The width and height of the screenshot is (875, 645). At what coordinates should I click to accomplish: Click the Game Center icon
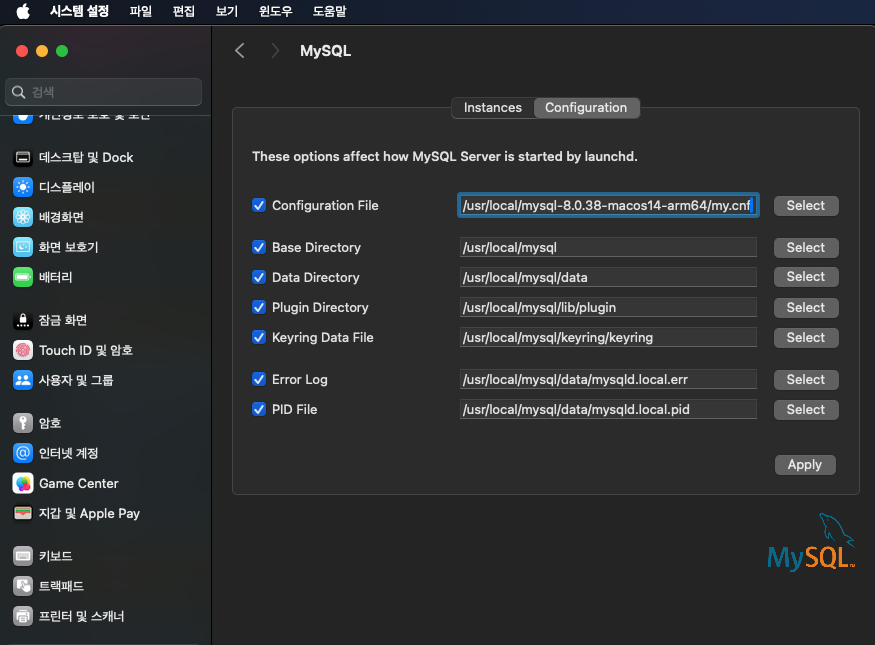pyautogui.click(x=23, y=483)
